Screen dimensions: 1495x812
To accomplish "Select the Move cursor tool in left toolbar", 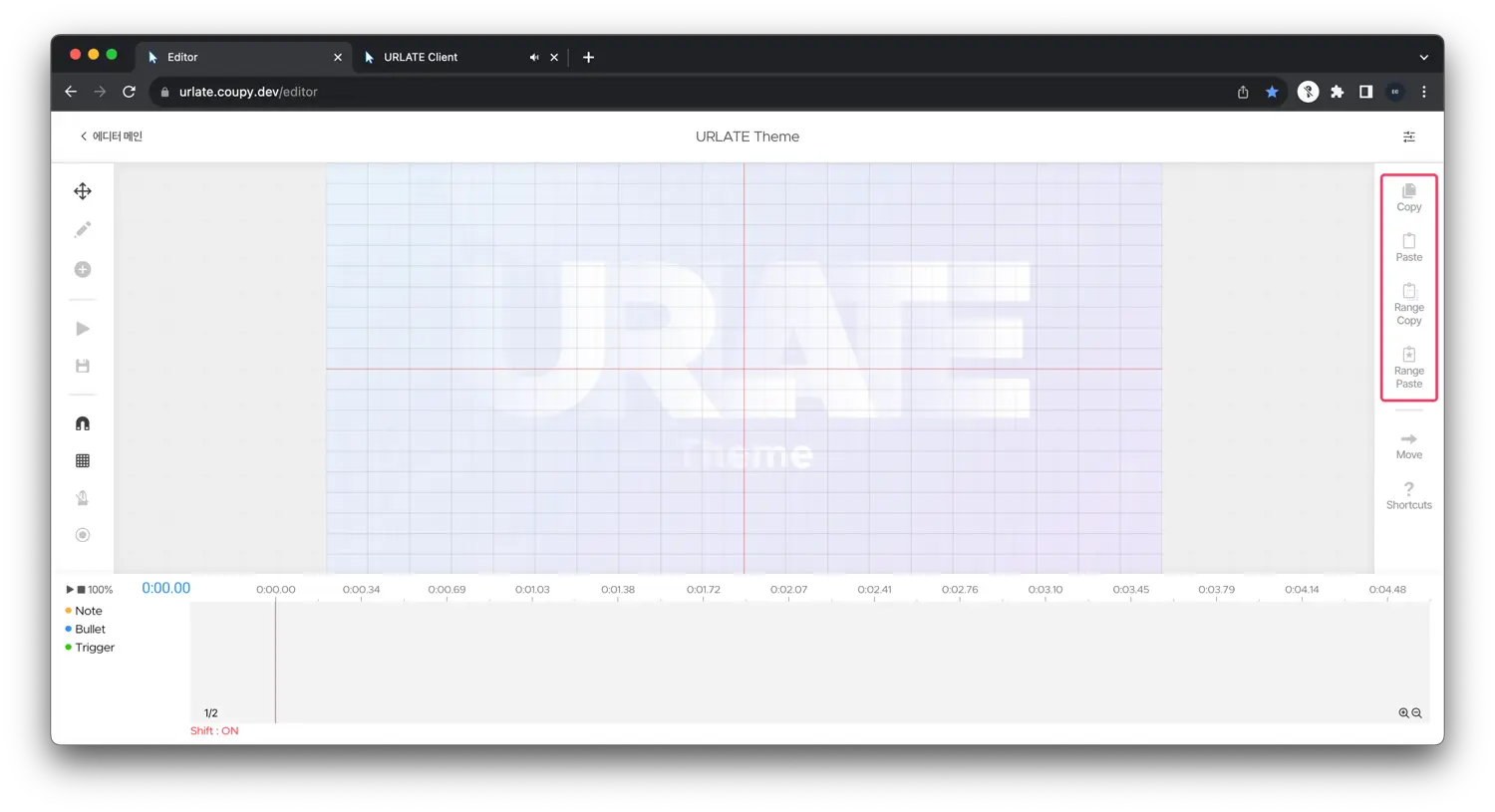I will point(83,191).
